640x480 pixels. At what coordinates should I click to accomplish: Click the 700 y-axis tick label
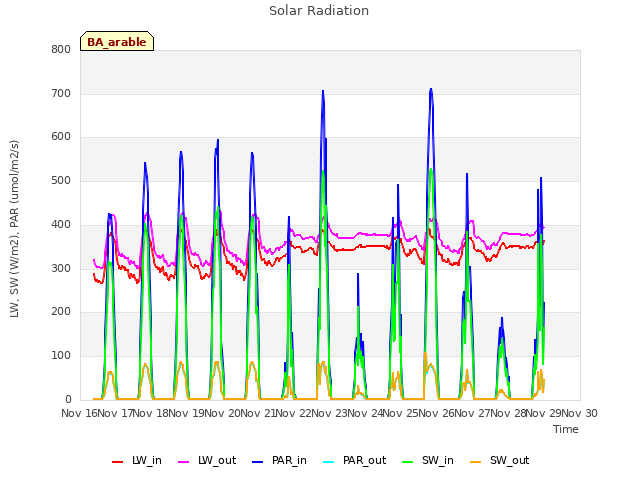click(61, 93)
